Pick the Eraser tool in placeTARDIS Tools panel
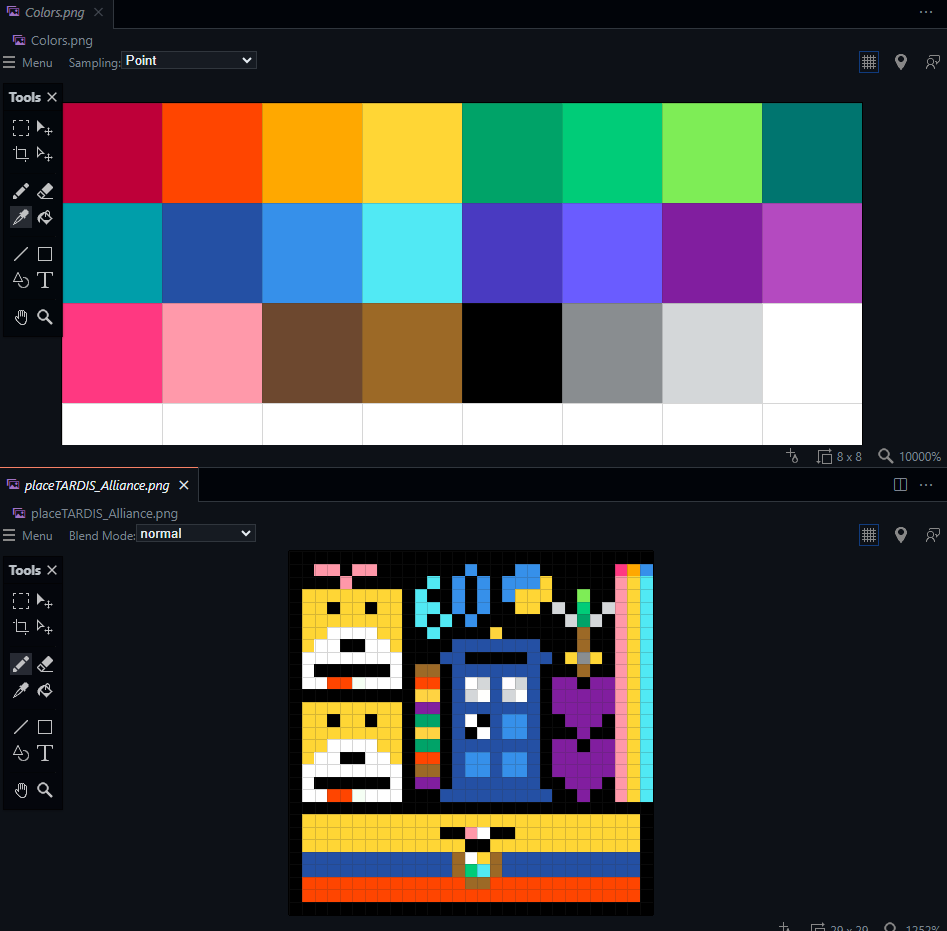 [x=45, y=664]
